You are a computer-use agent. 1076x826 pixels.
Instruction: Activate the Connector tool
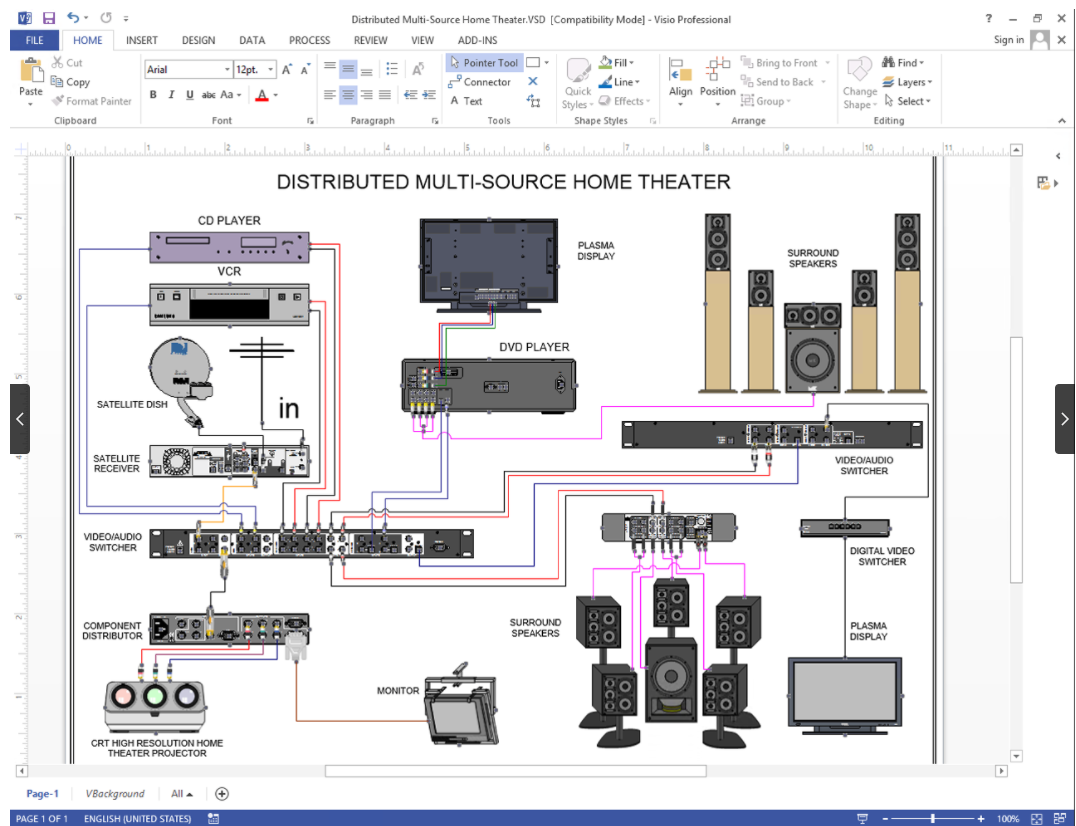(x=479, y=82)
